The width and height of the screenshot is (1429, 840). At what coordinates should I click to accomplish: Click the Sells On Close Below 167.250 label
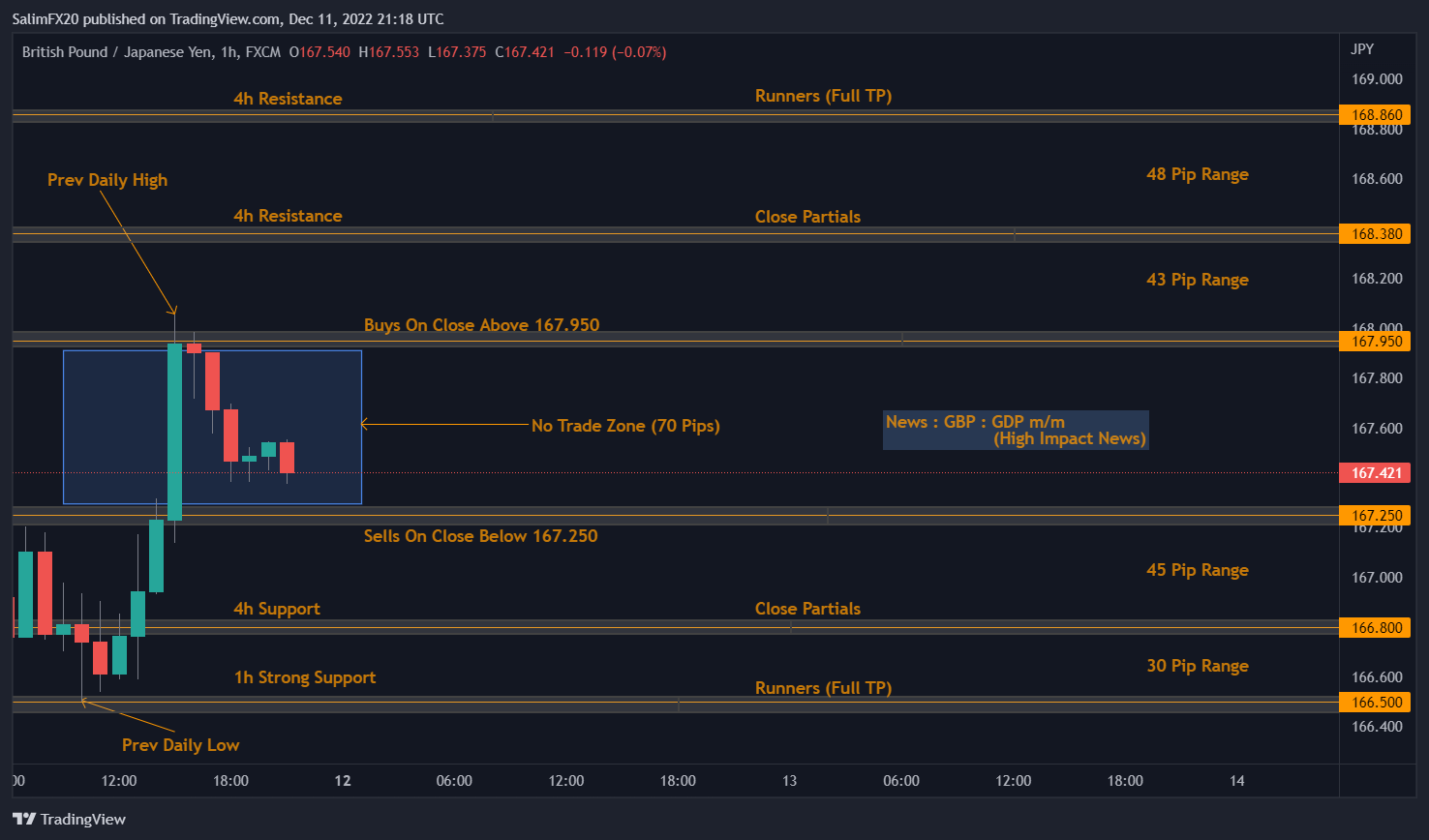pyautogui.click(x=480, y=536)
